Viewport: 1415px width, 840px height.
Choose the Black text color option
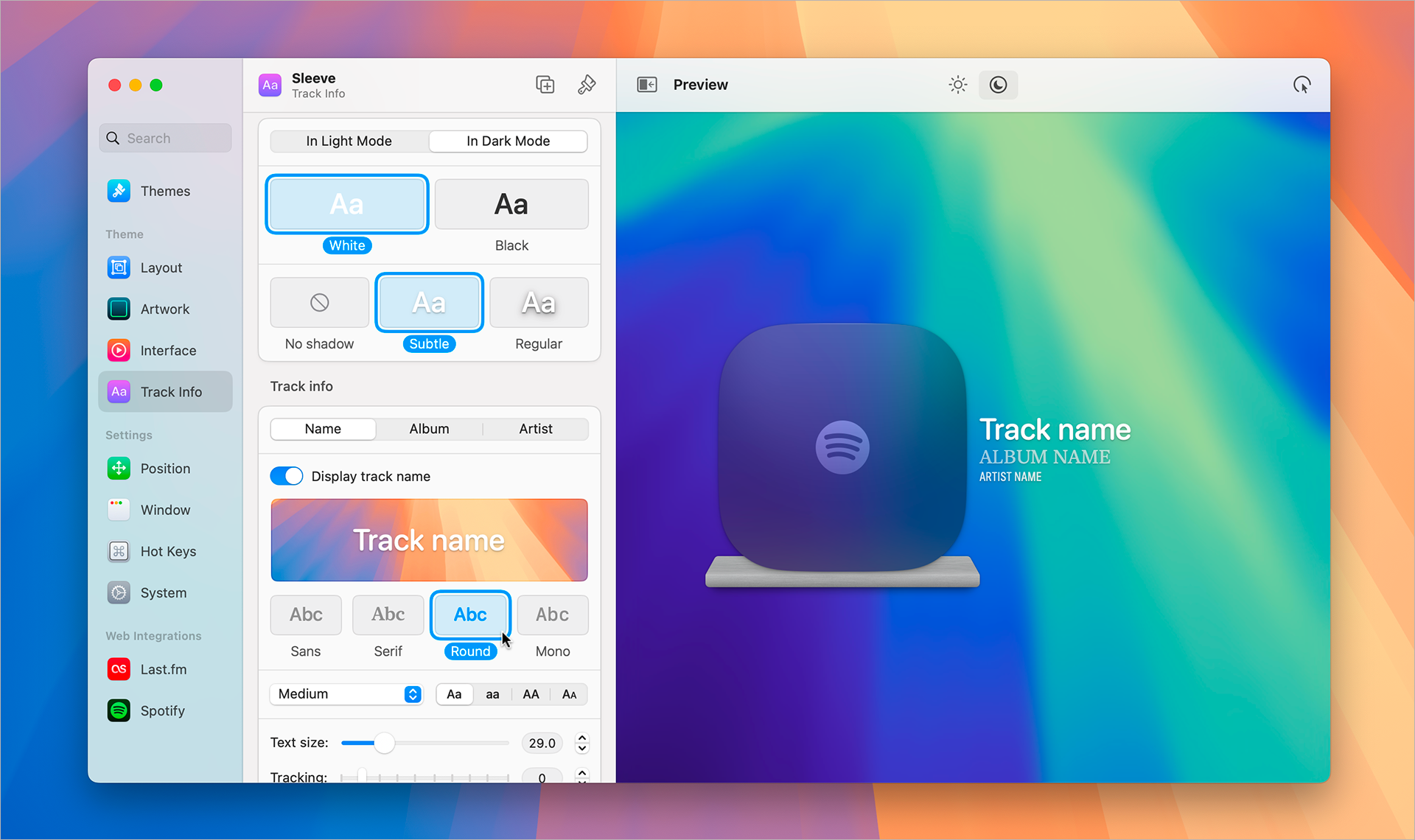(511, 204)
